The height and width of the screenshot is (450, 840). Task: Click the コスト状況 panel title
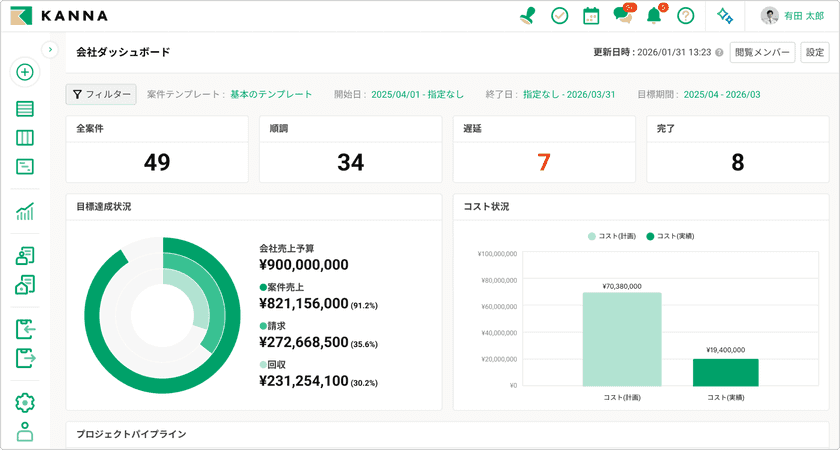(486, 207)
